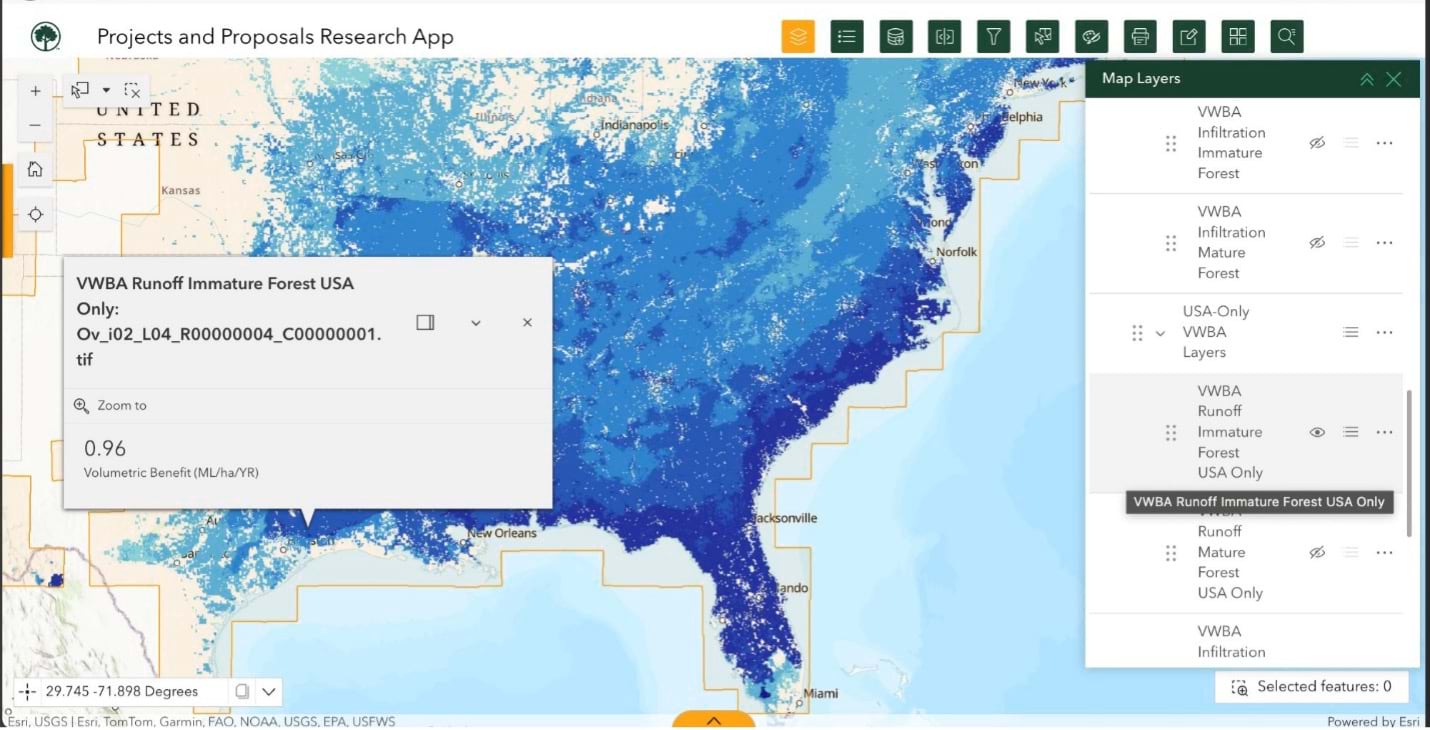The height and width of the screenshot is (730, 1430).
Task: Open the options menu for VWBA Runoff Mature Forest USA Only
Action: [x=1385, y=552]
